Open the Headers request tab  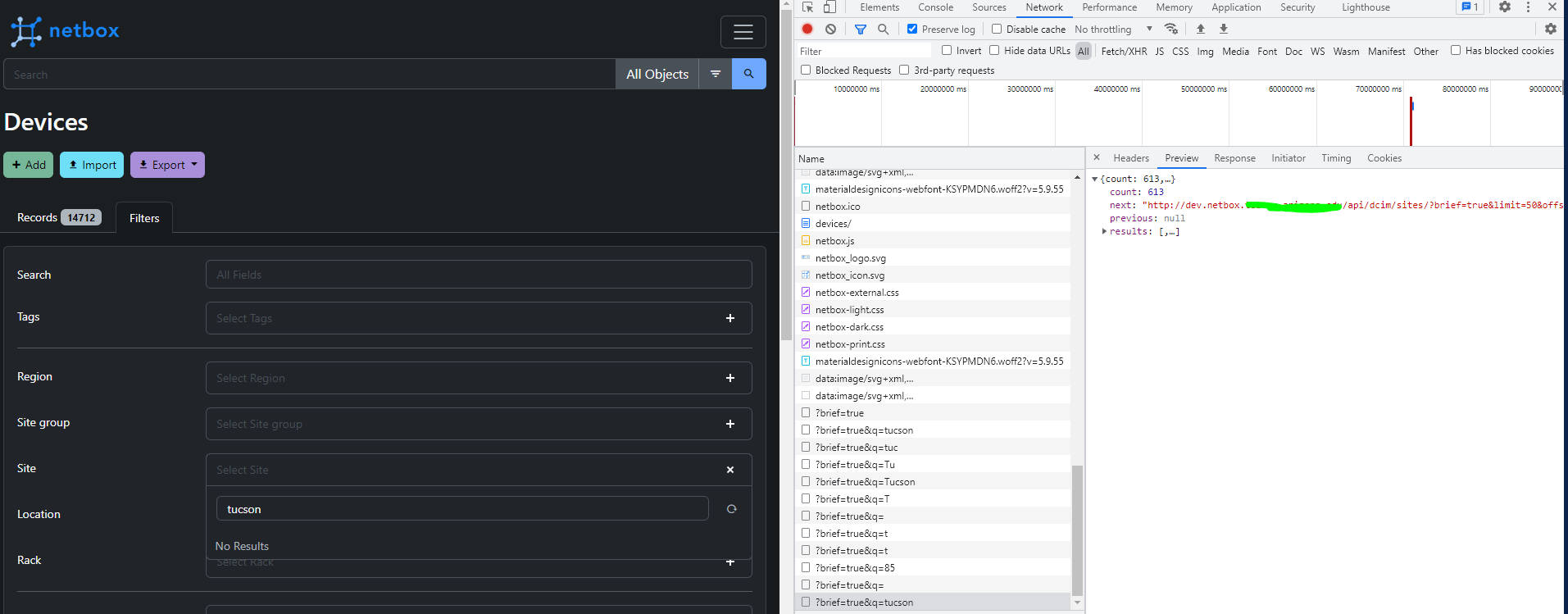pos(1131,158)
